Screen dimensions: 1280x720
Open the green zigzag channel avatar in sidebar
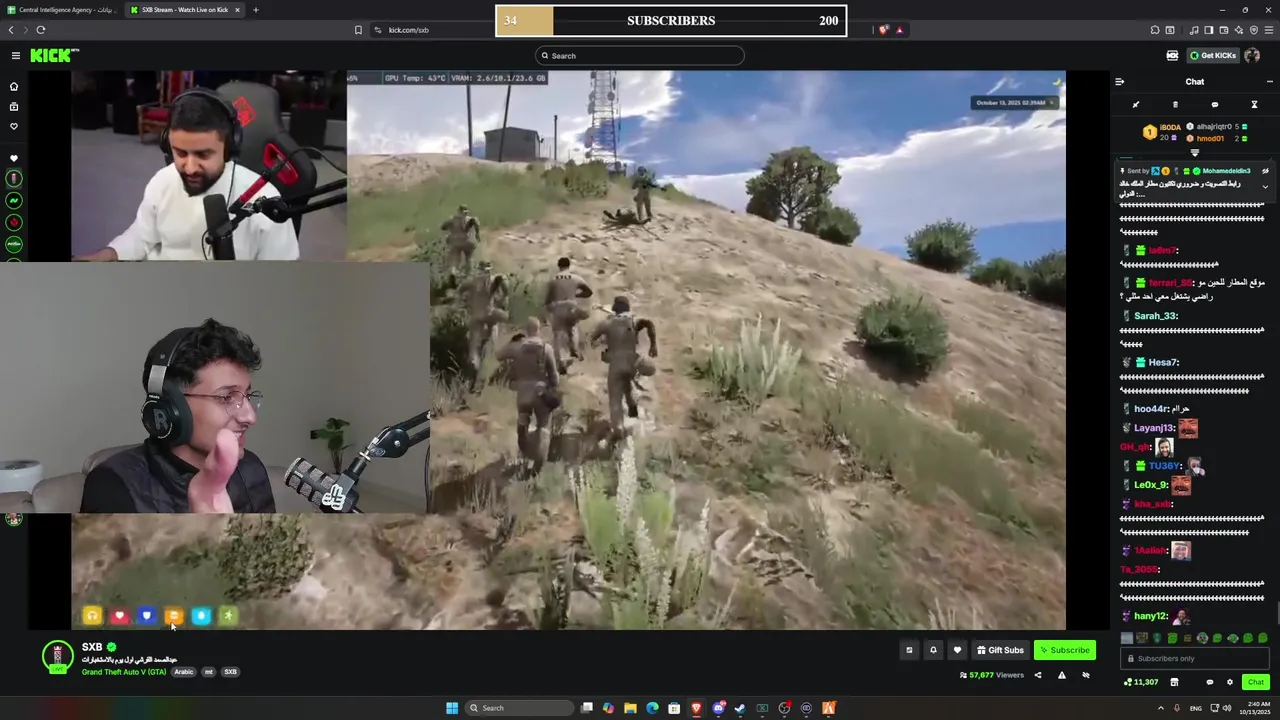tap(14, 201)
